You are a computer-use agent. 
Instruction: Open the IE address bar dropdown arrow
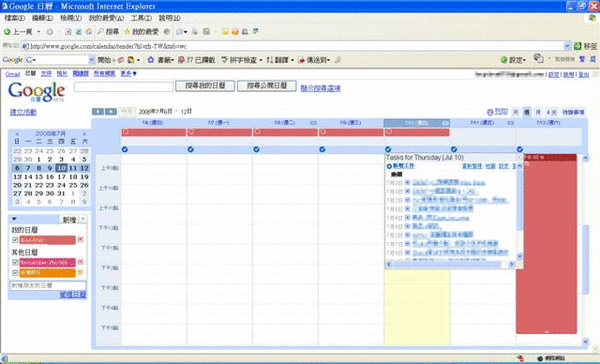tap(567, 46)
